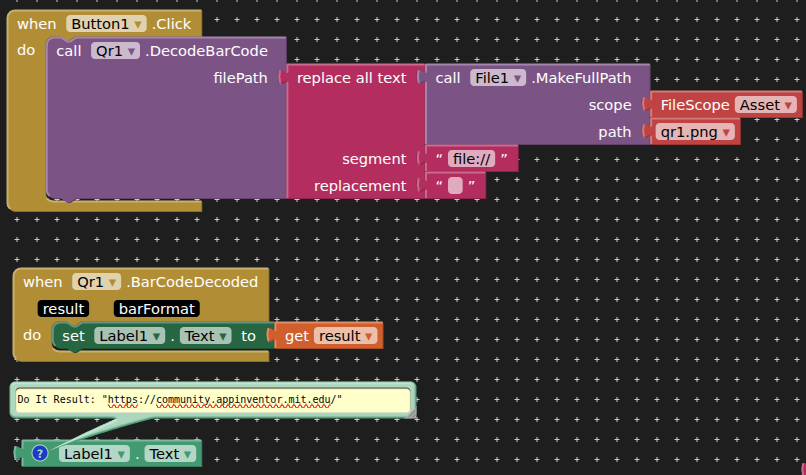This screenshot has width=806, height=475.
Task: Click the barFormat event parameter
Action: (155, 309)
